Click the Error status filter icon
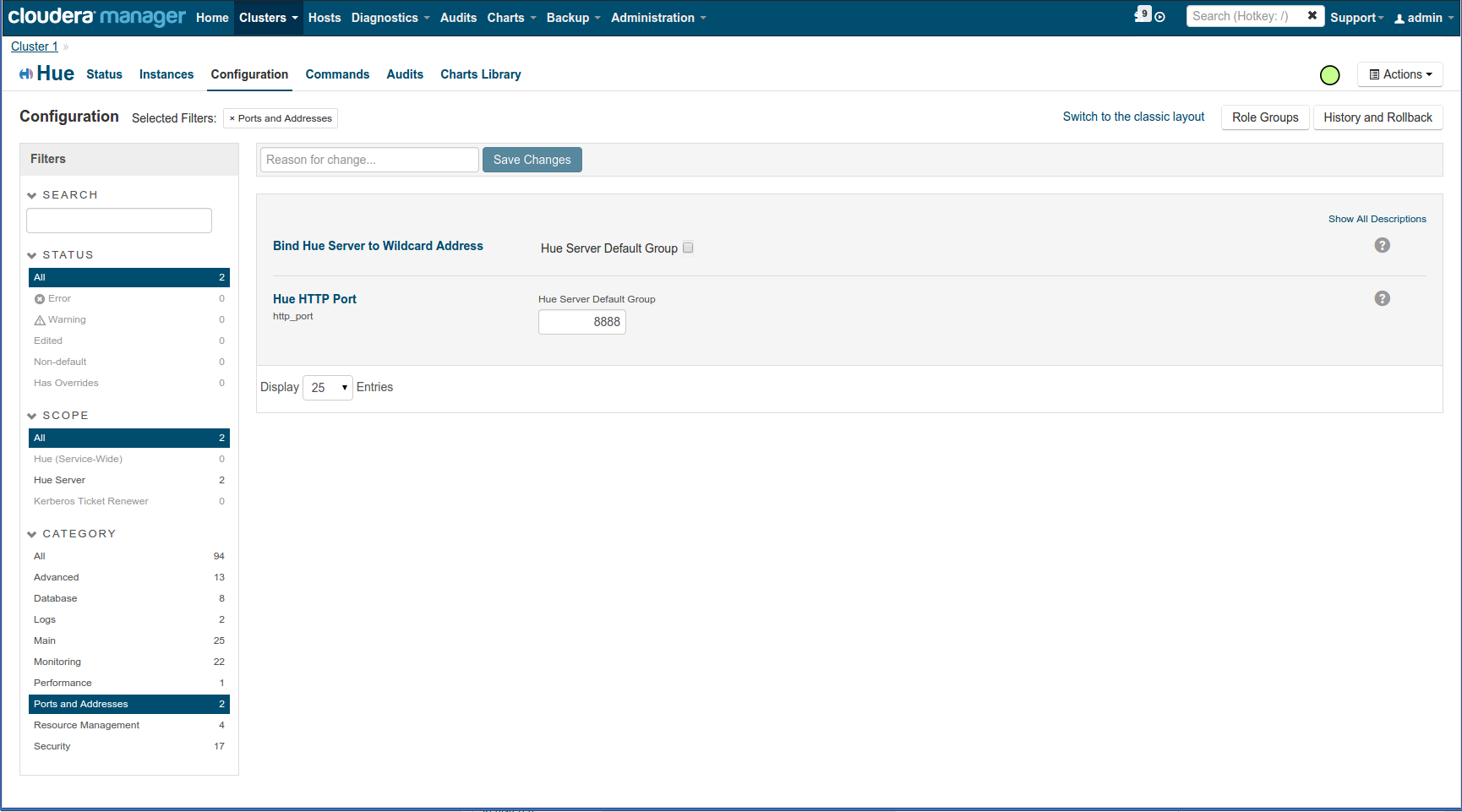This screenshot has height=812, width=1462. click(39, 299)
